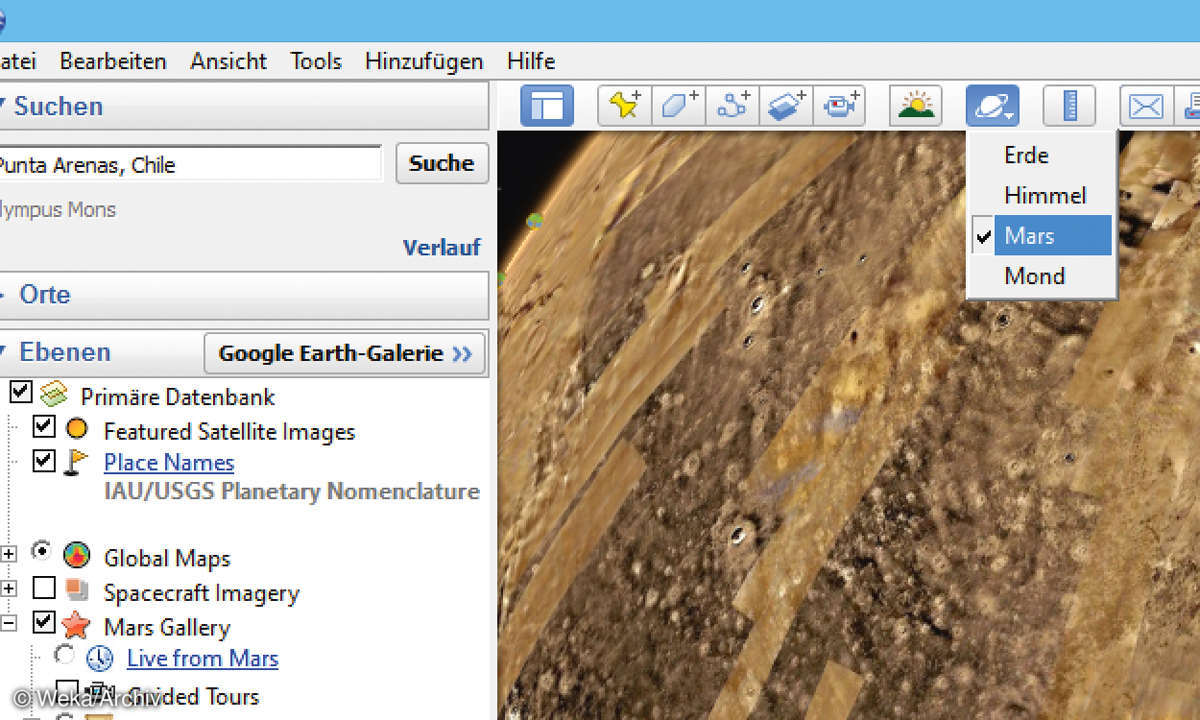
Task: Email the view with envelope icon
Action: 1146,105
